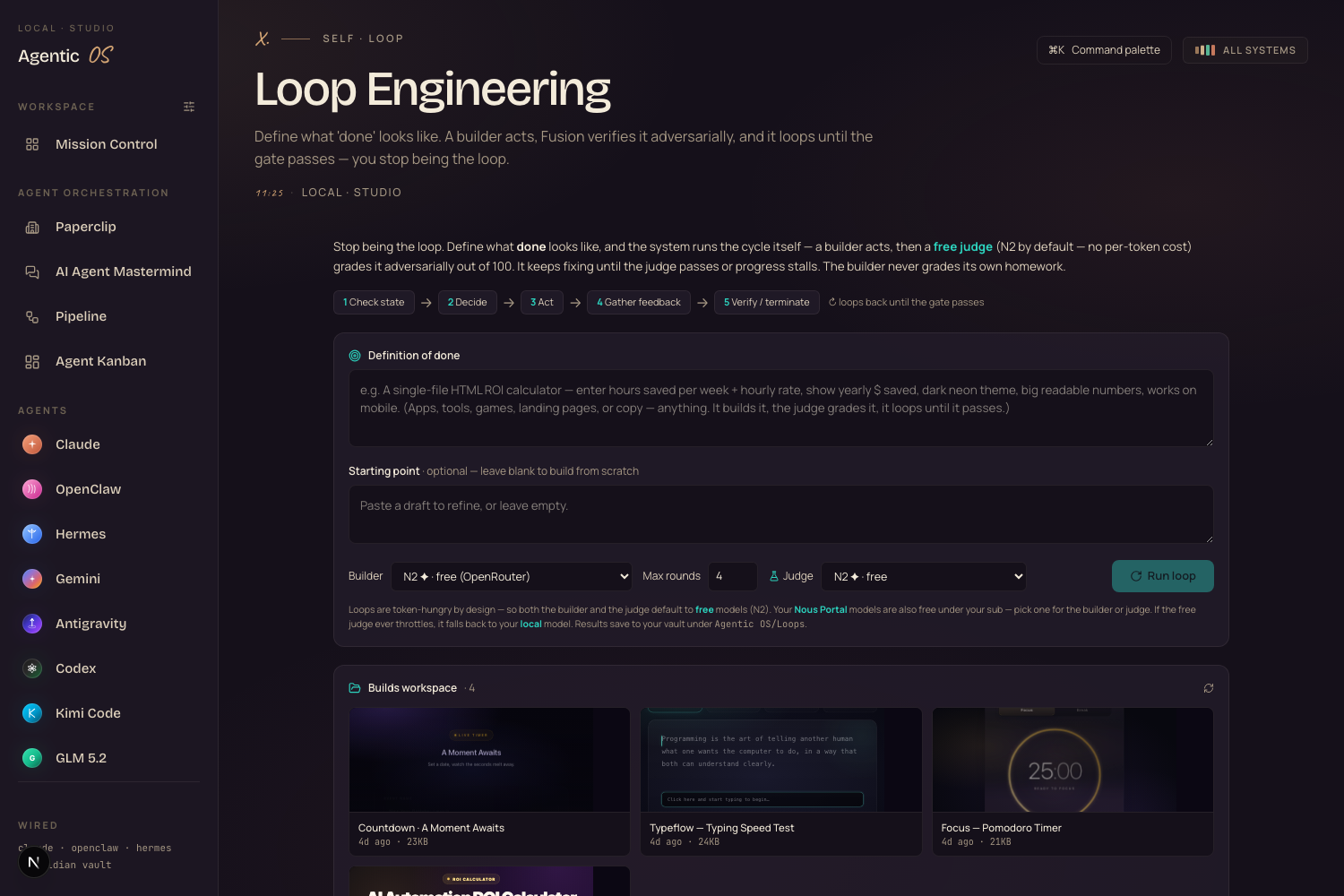Screen dimensions: 1344x896
Task: Open Focus Pomodoro Timer thumbnail
Action: [x=1073, y=760]
